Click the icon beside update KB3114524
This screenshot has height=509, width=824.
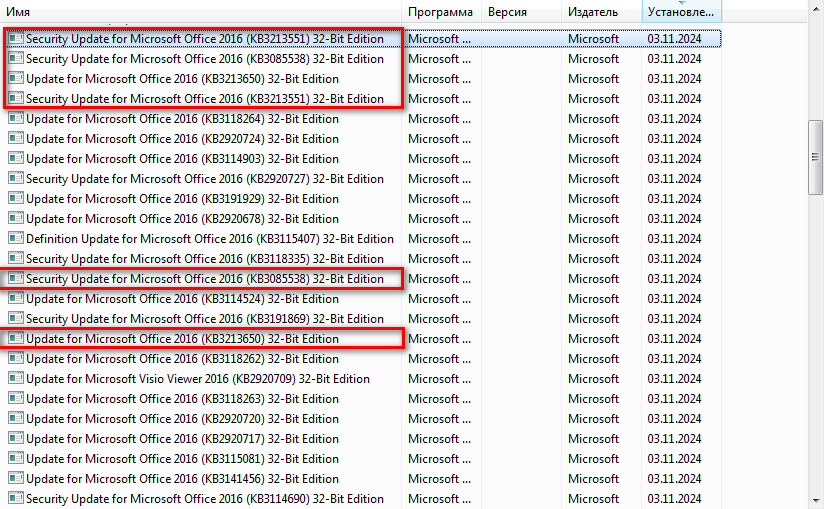click(x=16, y=298)
